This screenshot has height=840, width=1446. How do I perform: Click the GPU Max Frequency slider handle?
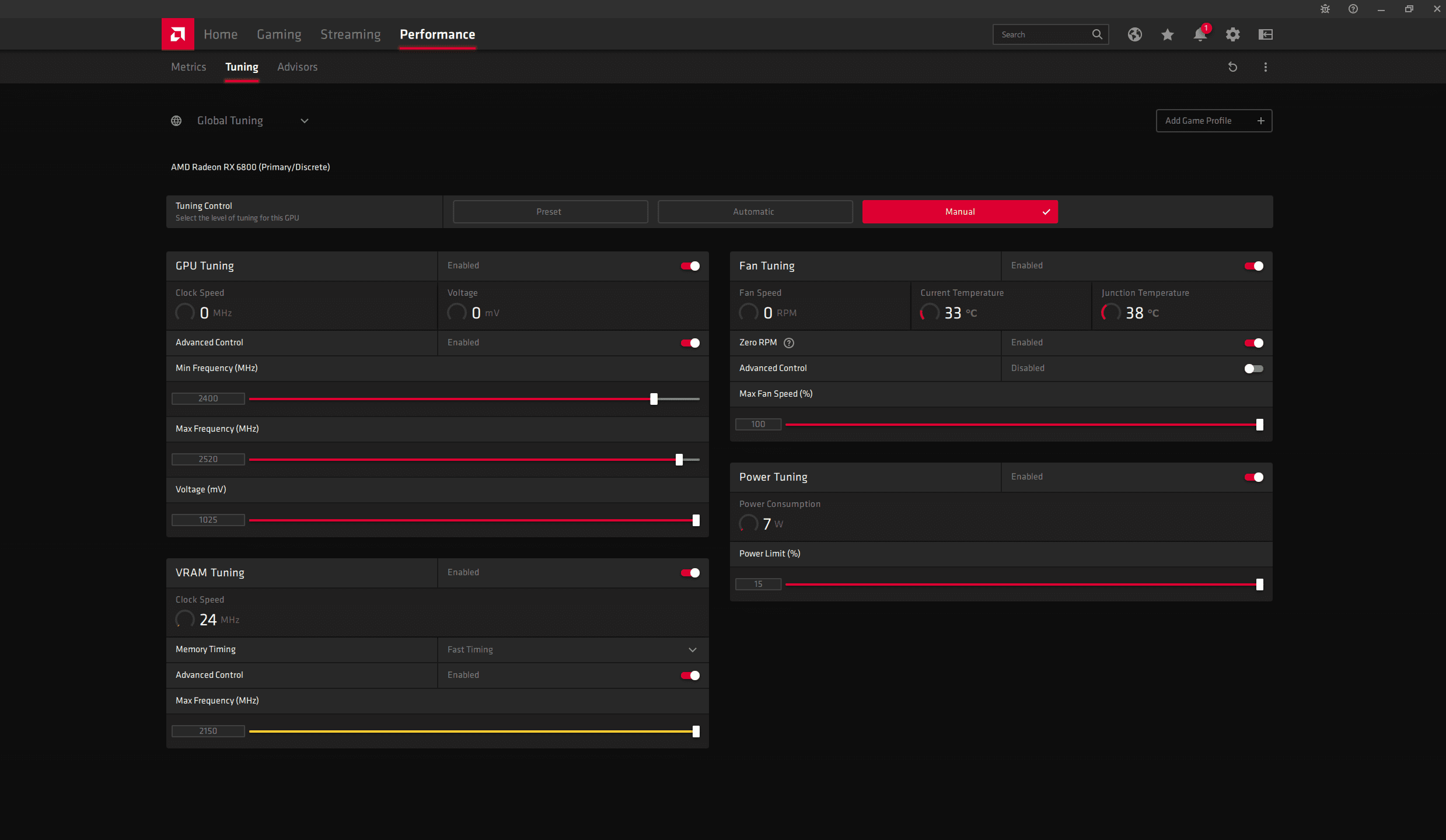pyautogui.click(x=679, y=460)
